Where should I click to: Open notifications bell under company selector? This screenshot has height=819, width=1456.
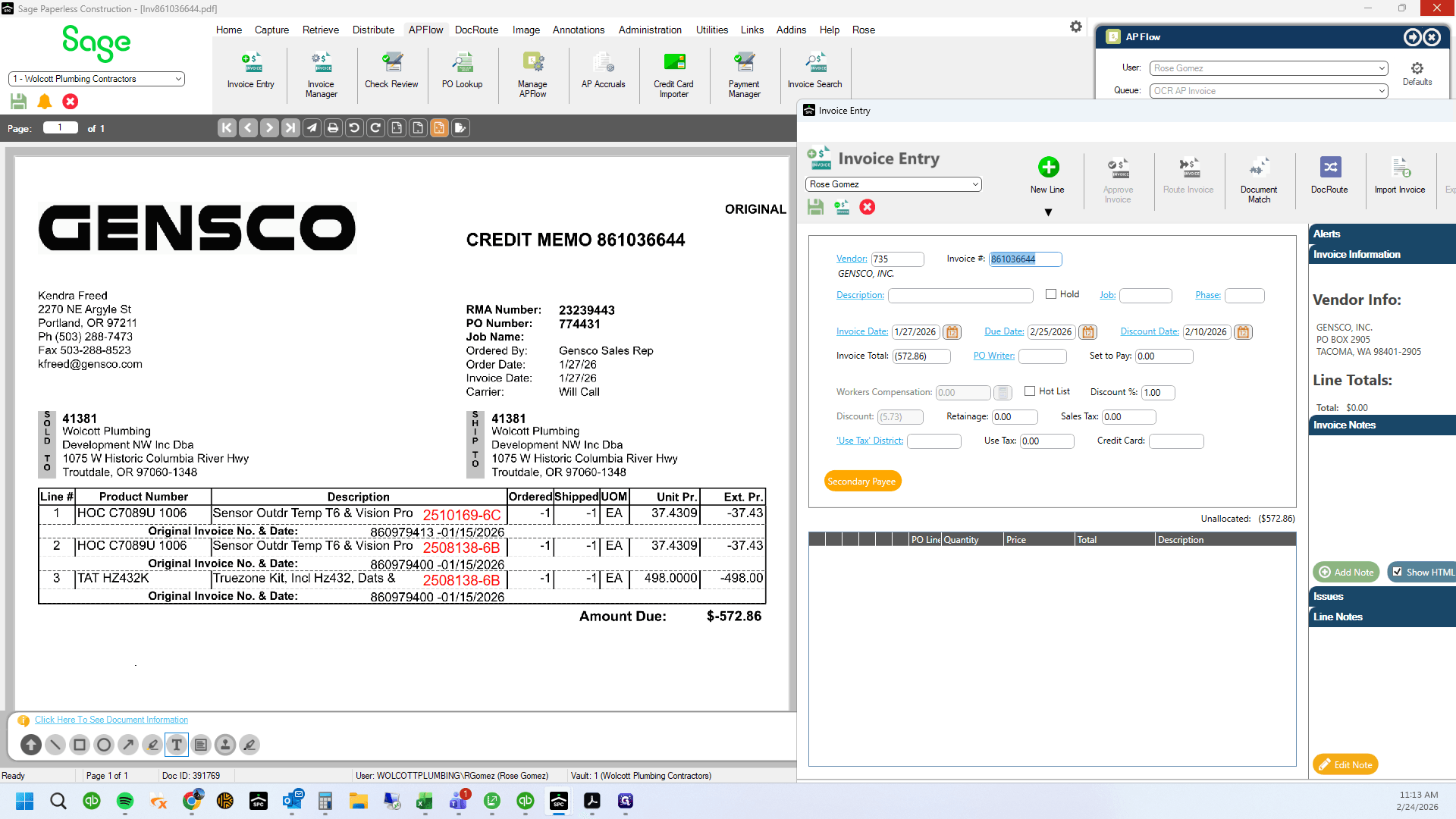(45, 101)
